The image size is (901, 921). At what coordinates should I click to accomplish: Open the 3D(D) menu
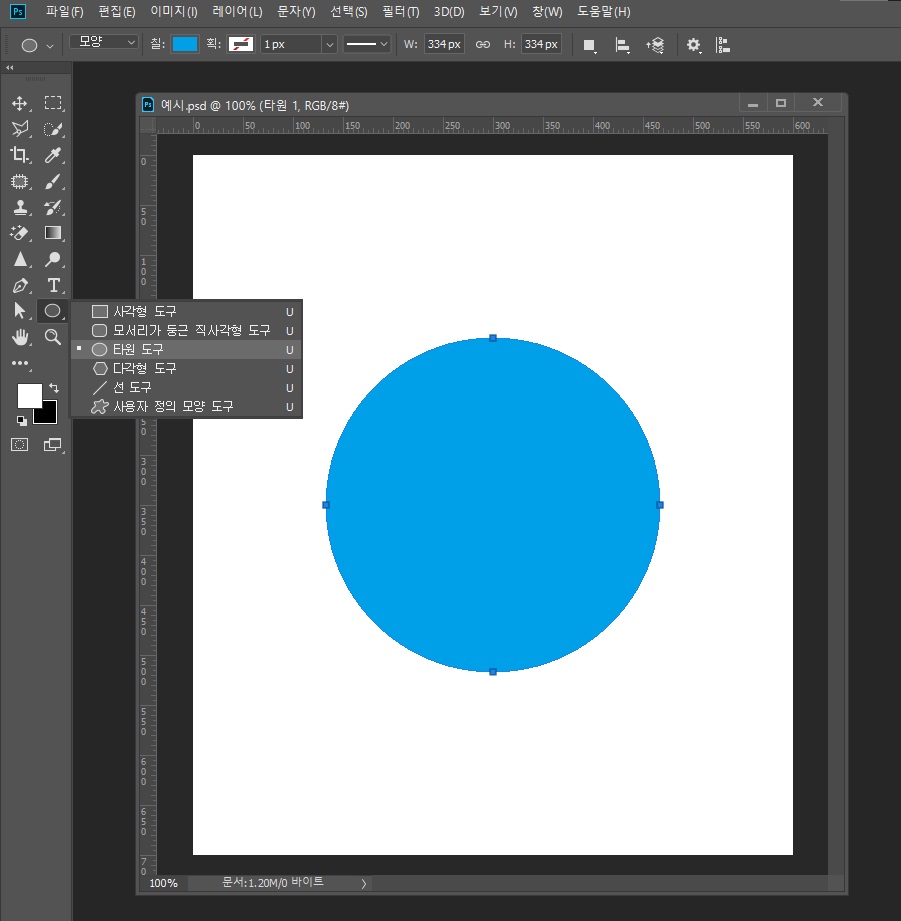click(x=449, y=12)
